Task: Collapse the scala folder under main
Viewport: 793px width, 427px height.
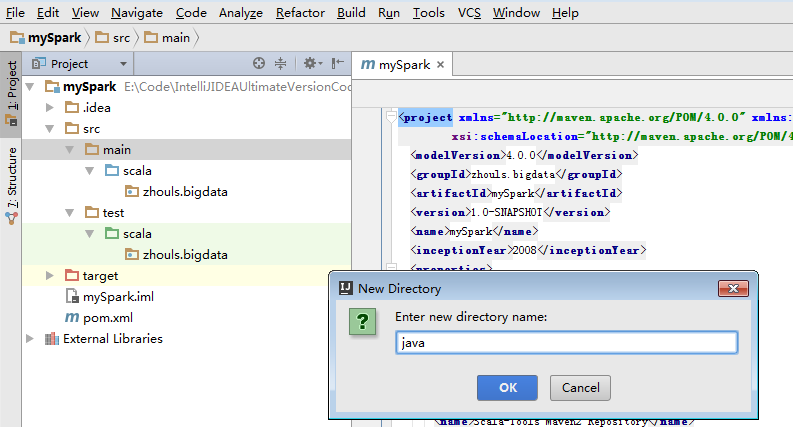Action: tap(90, 171)
